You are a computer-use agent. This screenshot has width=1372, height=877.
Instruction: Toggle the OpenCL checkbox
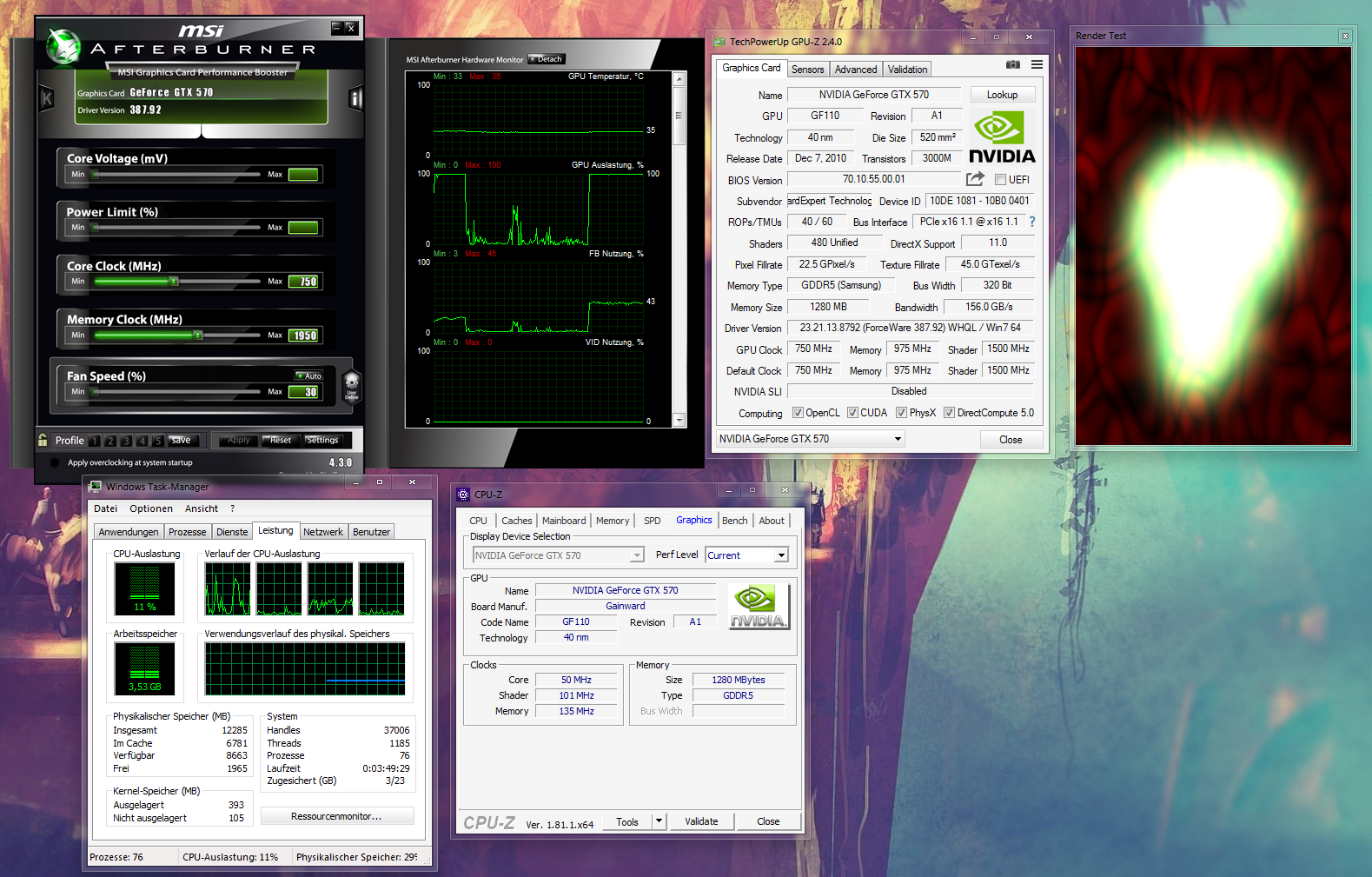click(x=798, y=413)
